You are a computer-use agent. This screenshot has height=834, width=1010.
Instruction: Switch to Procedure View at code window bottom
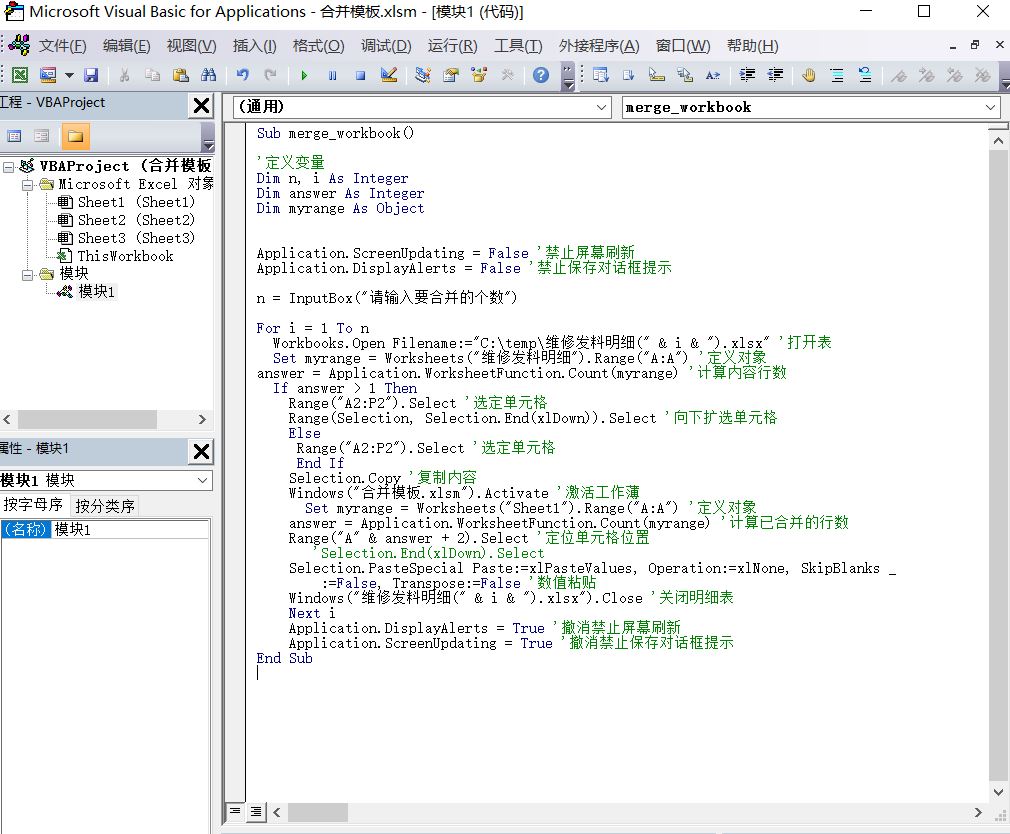(235, 811)
